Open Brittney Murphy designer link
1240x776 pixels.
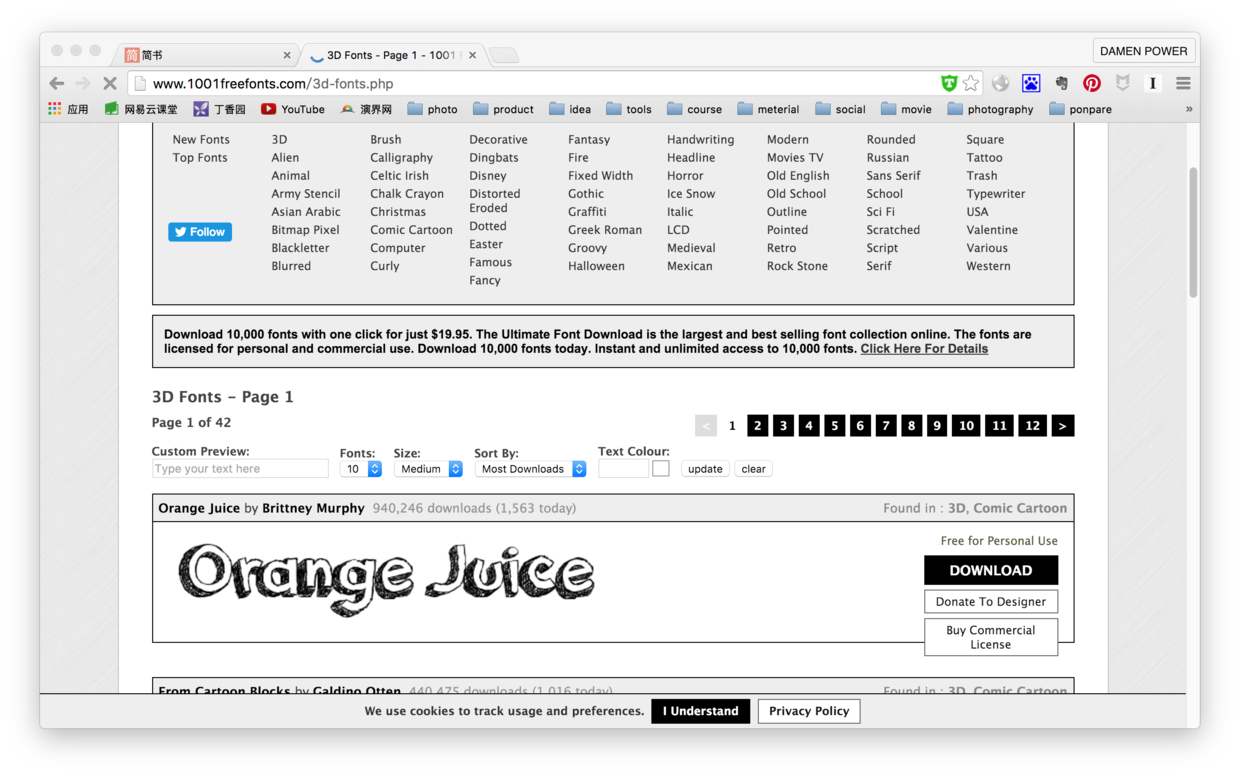click(x=313, y=508)
